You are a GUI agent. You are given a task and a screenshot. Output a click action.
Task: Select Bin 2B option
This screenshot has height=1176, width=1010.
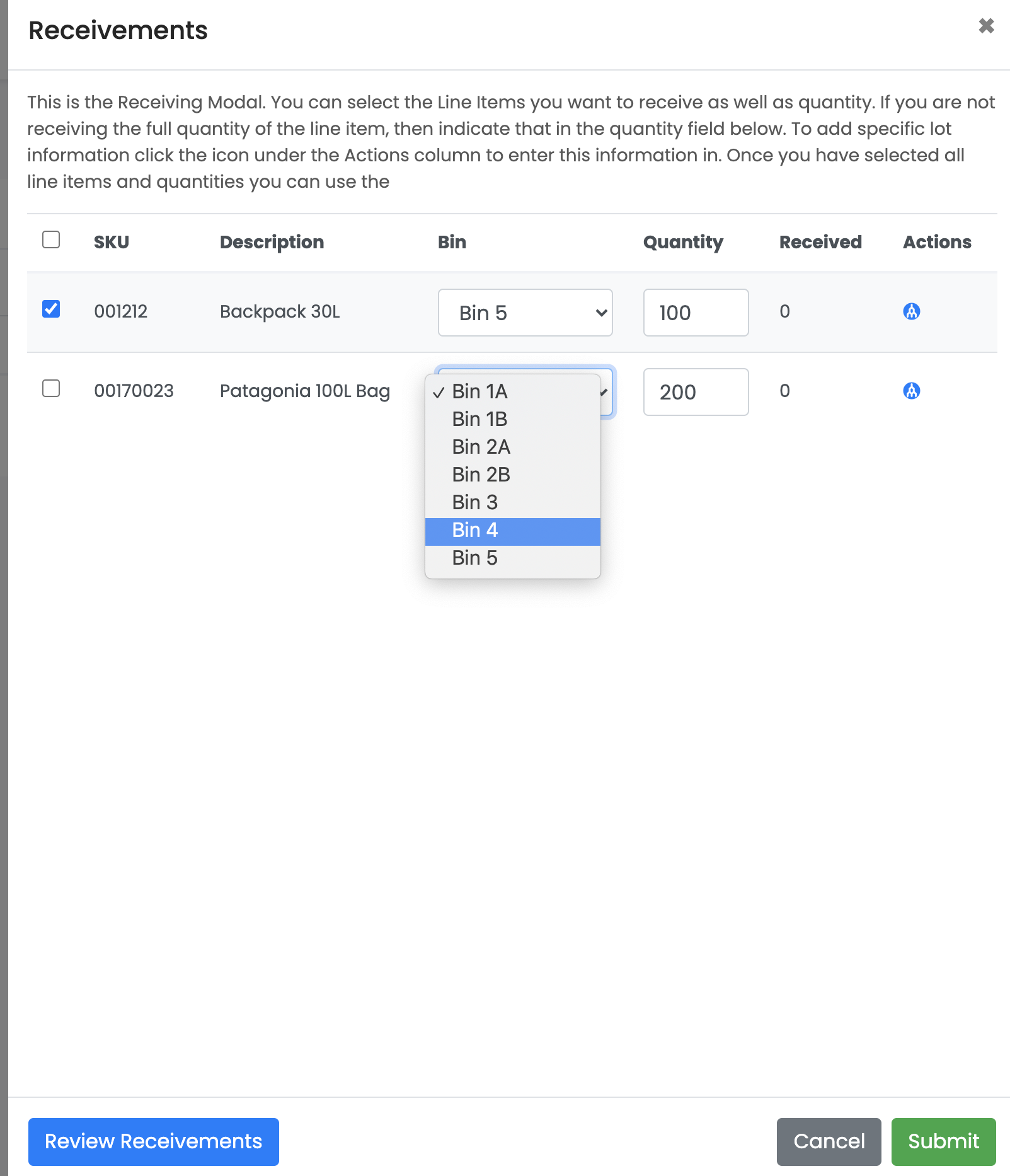pos(513,475)
